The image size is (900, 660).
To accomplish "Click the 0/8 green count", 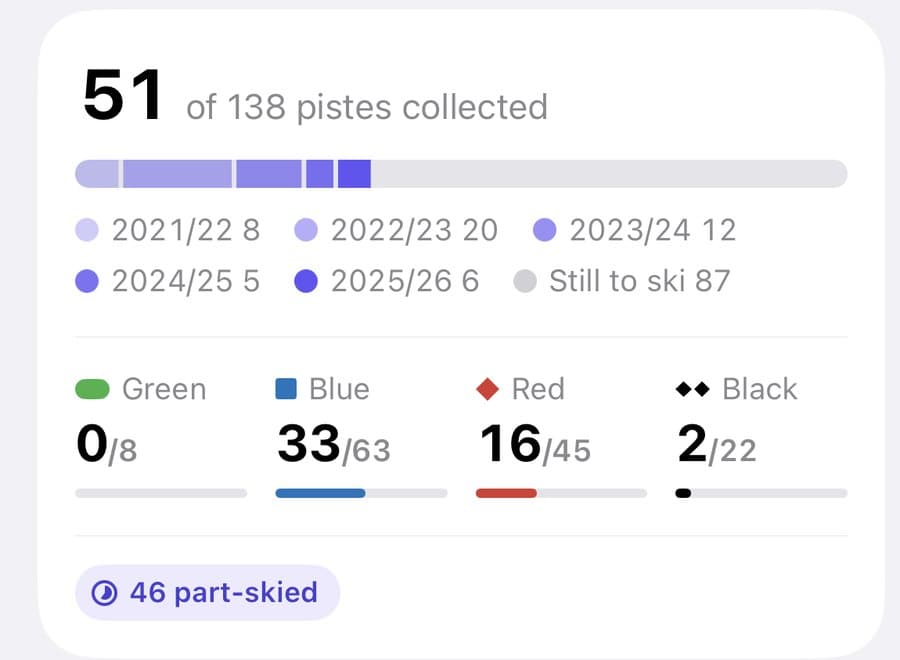I will [x=106, y=444].
